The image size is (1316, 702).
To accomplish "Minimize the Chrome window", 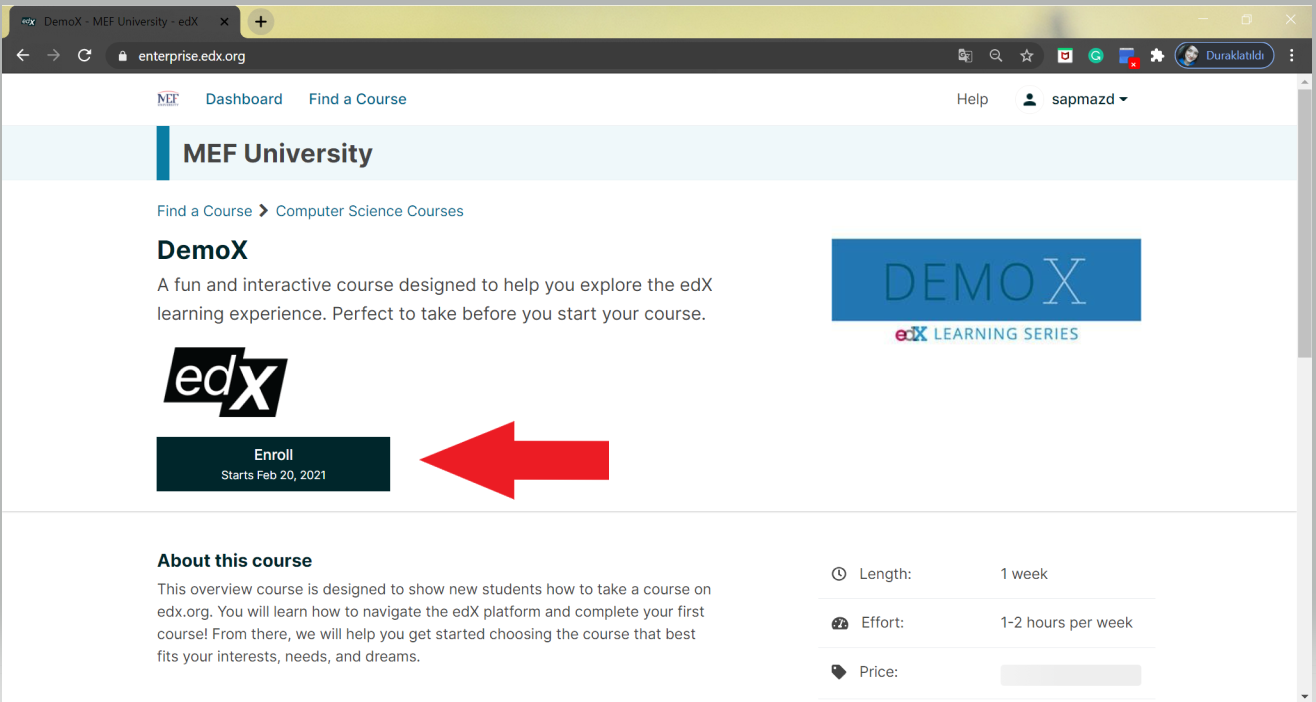I will [1203, 19].
